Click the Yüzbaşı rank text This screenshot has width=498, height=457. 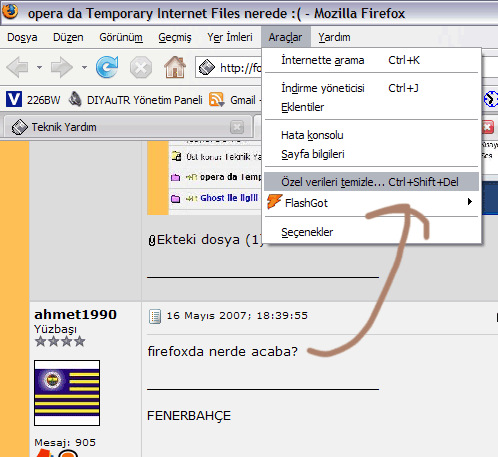55,329
